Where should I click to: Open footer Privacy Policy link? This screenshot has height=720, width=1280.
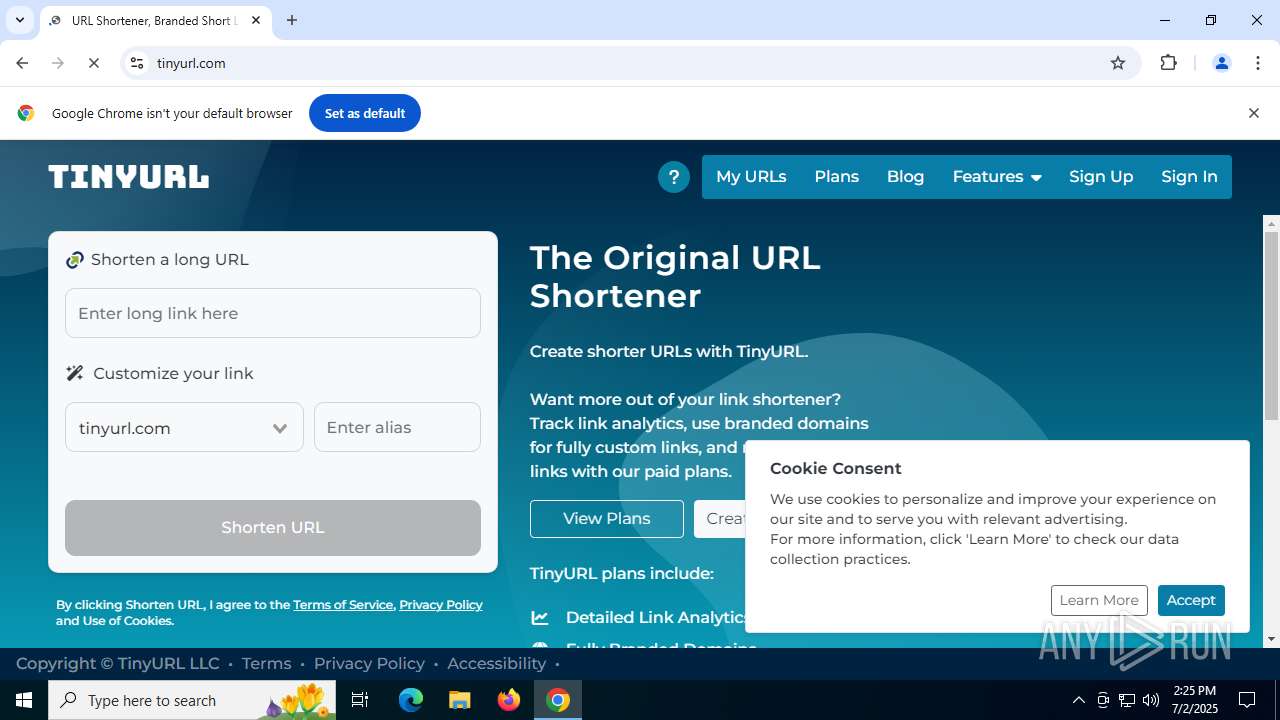(x=369, y=664)
